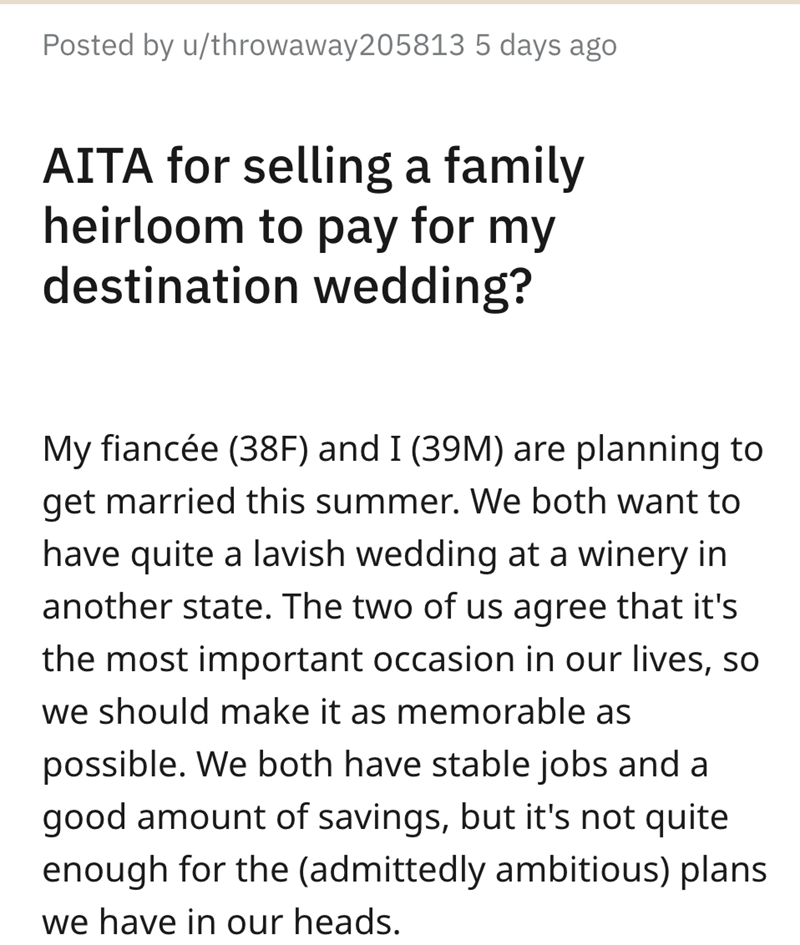Click the word "fiancée" in the post body
This screenshot has height=945, width=800.
pos(152,449)
